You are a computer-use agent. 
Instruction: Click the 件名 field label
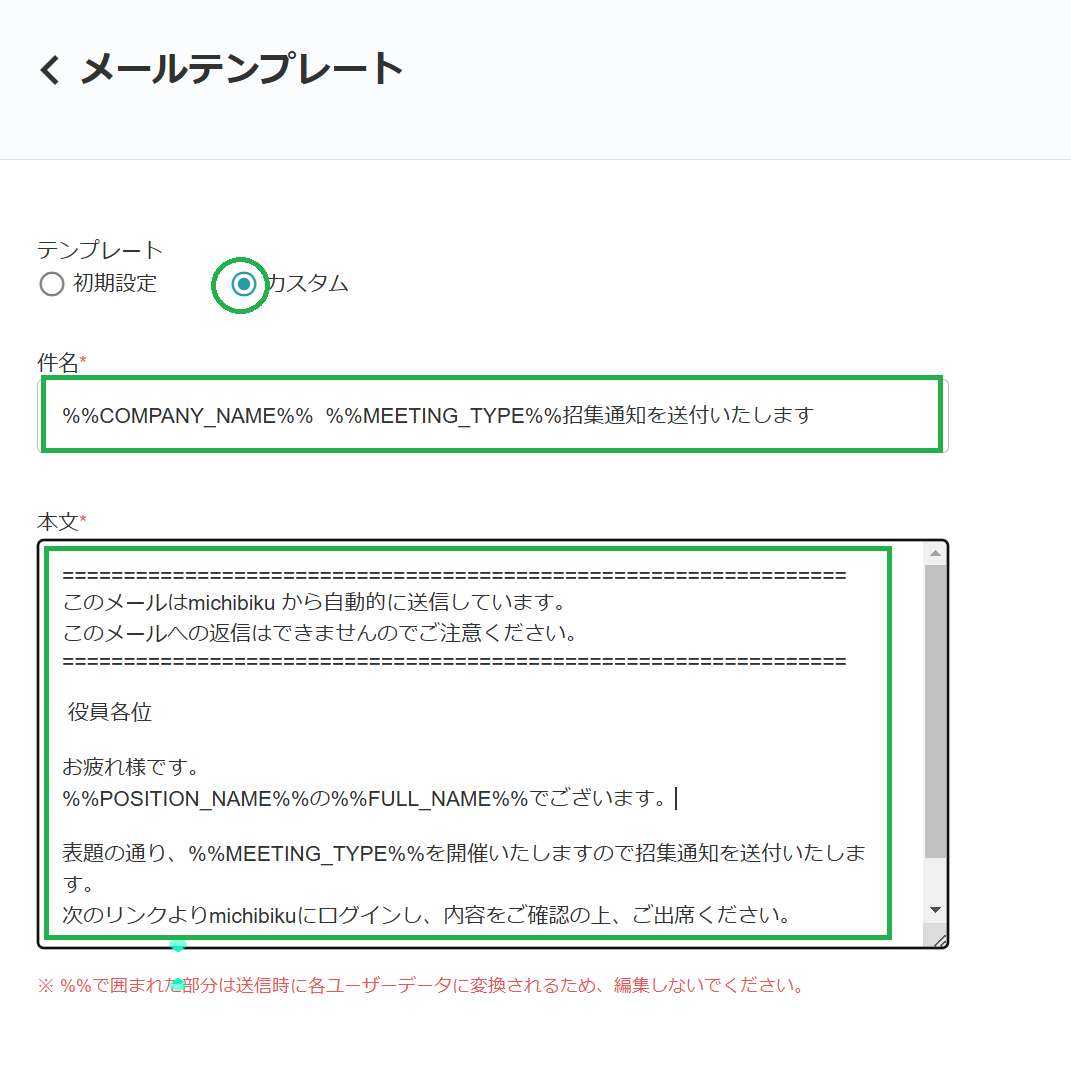coord(56,363)
